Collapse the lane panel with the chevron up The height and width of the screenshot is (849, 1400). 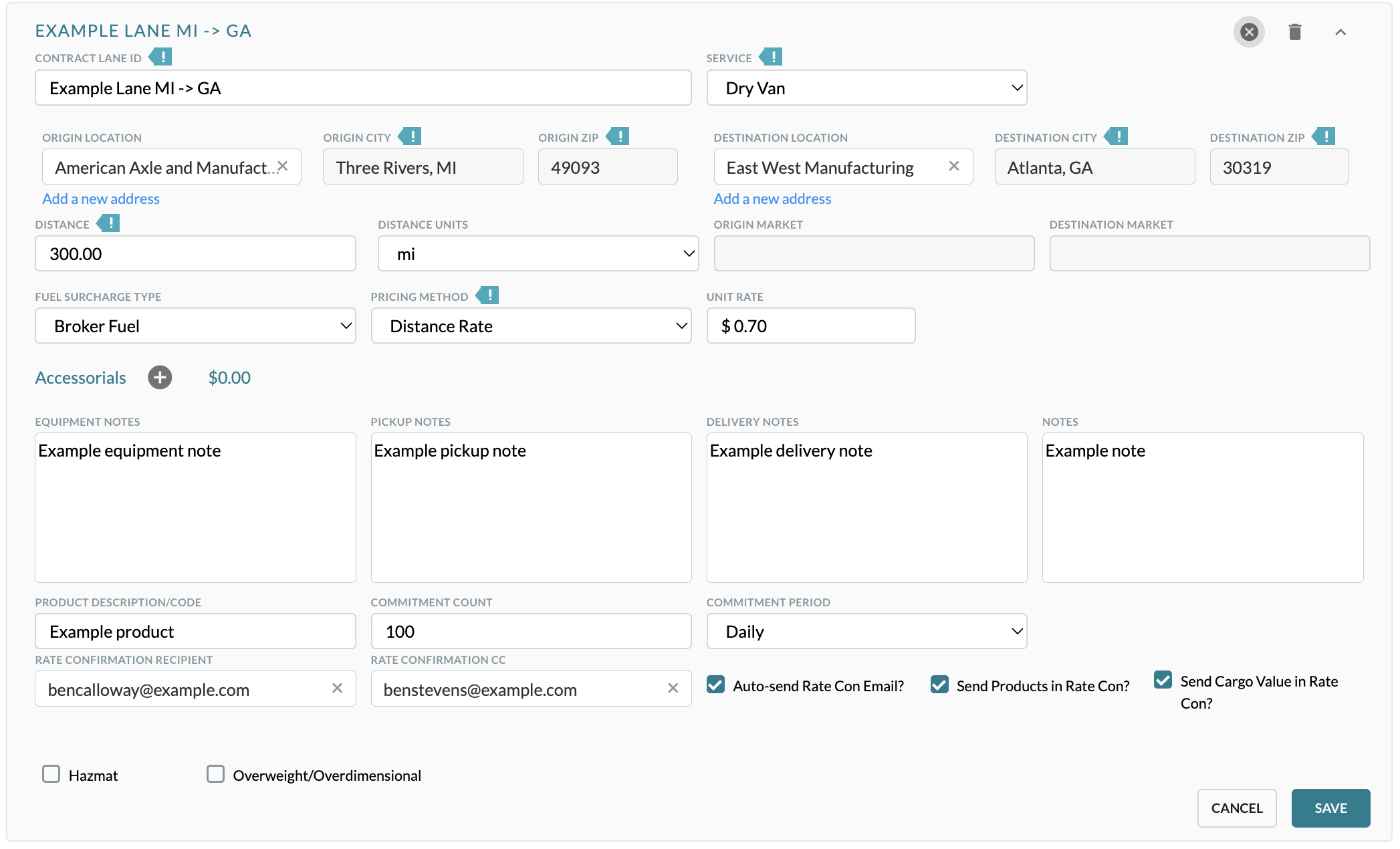1340,32
